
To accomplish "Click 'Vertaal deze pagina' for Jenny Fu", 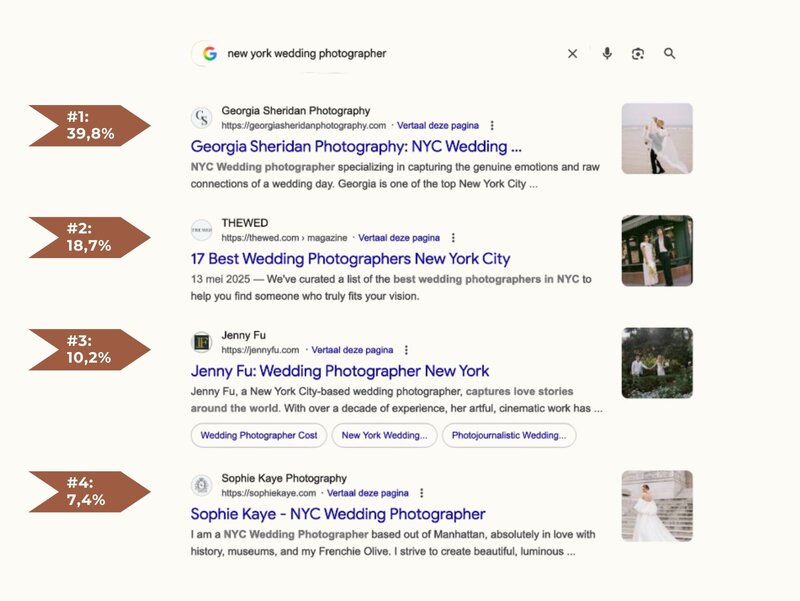I will pos(352,350).
